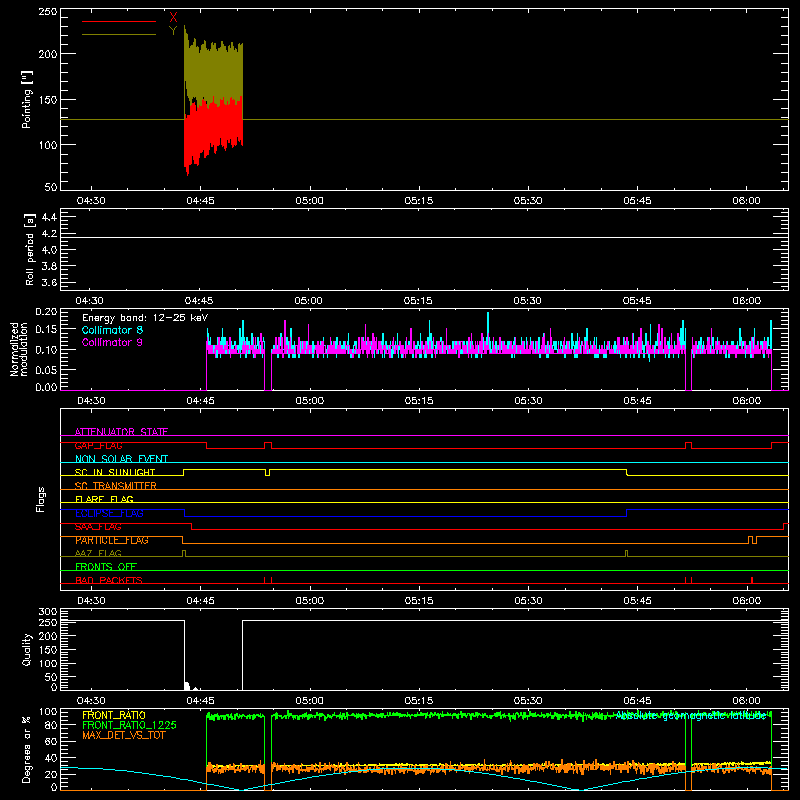Click the 'Roll period [s]' axis label
The height and width of the screenshot is (800, 800).
pyautogui.click(x=29, y=249)
